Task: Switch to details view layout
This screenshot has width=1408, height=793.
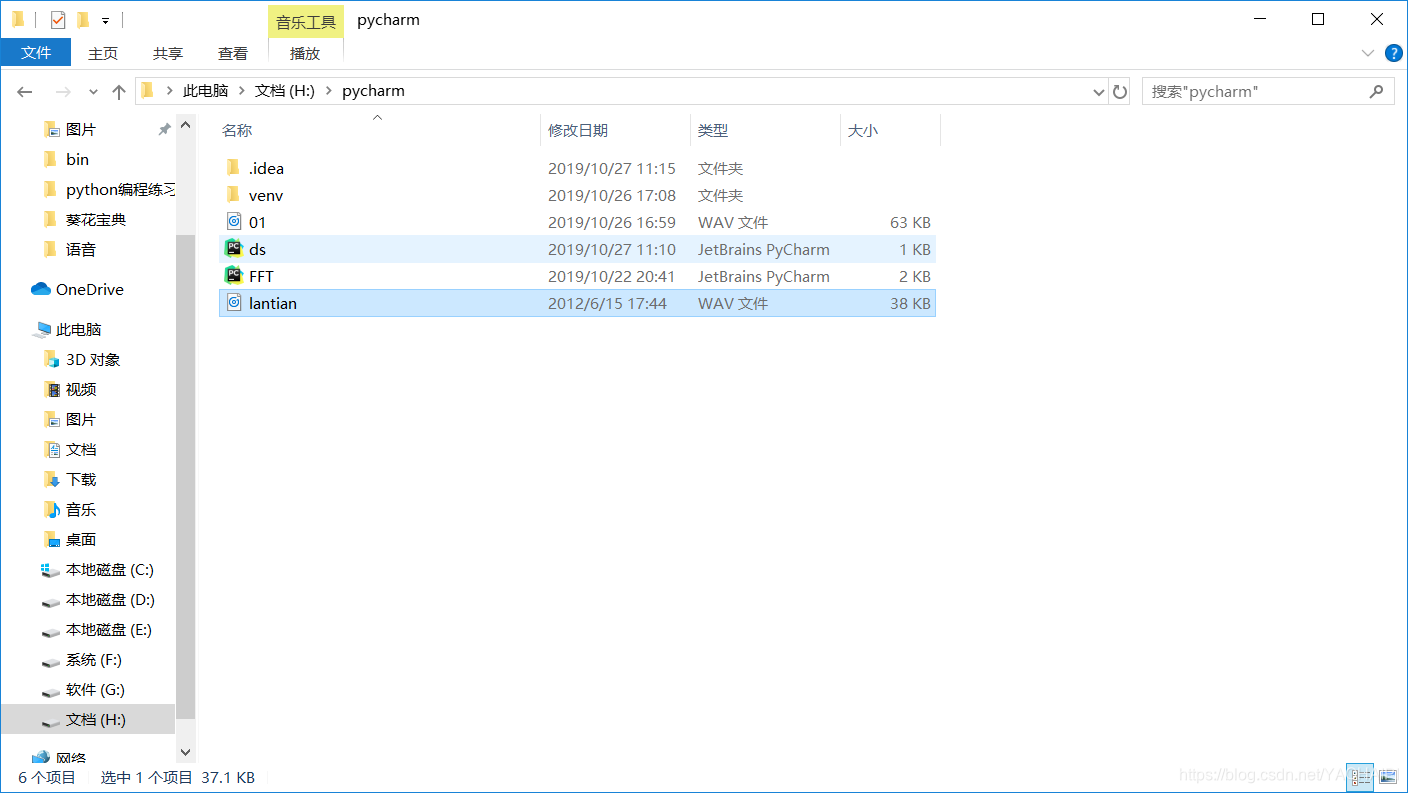Action: click(x=1361, y=776)
